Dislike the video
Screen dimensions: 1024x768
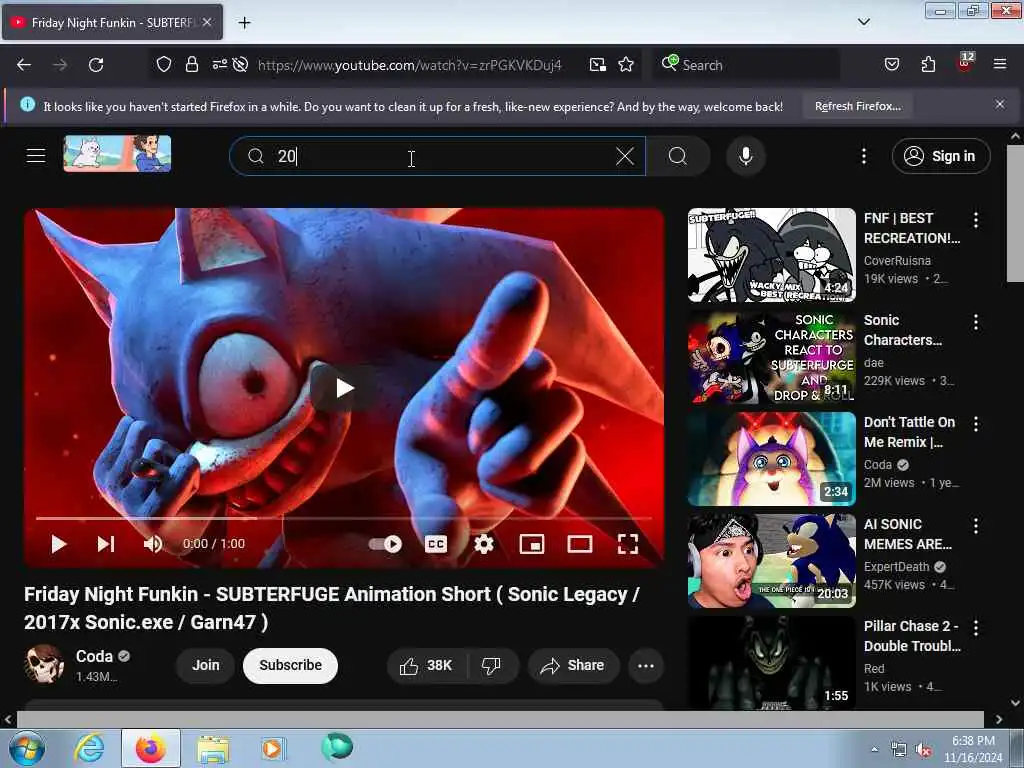point(492,665)
